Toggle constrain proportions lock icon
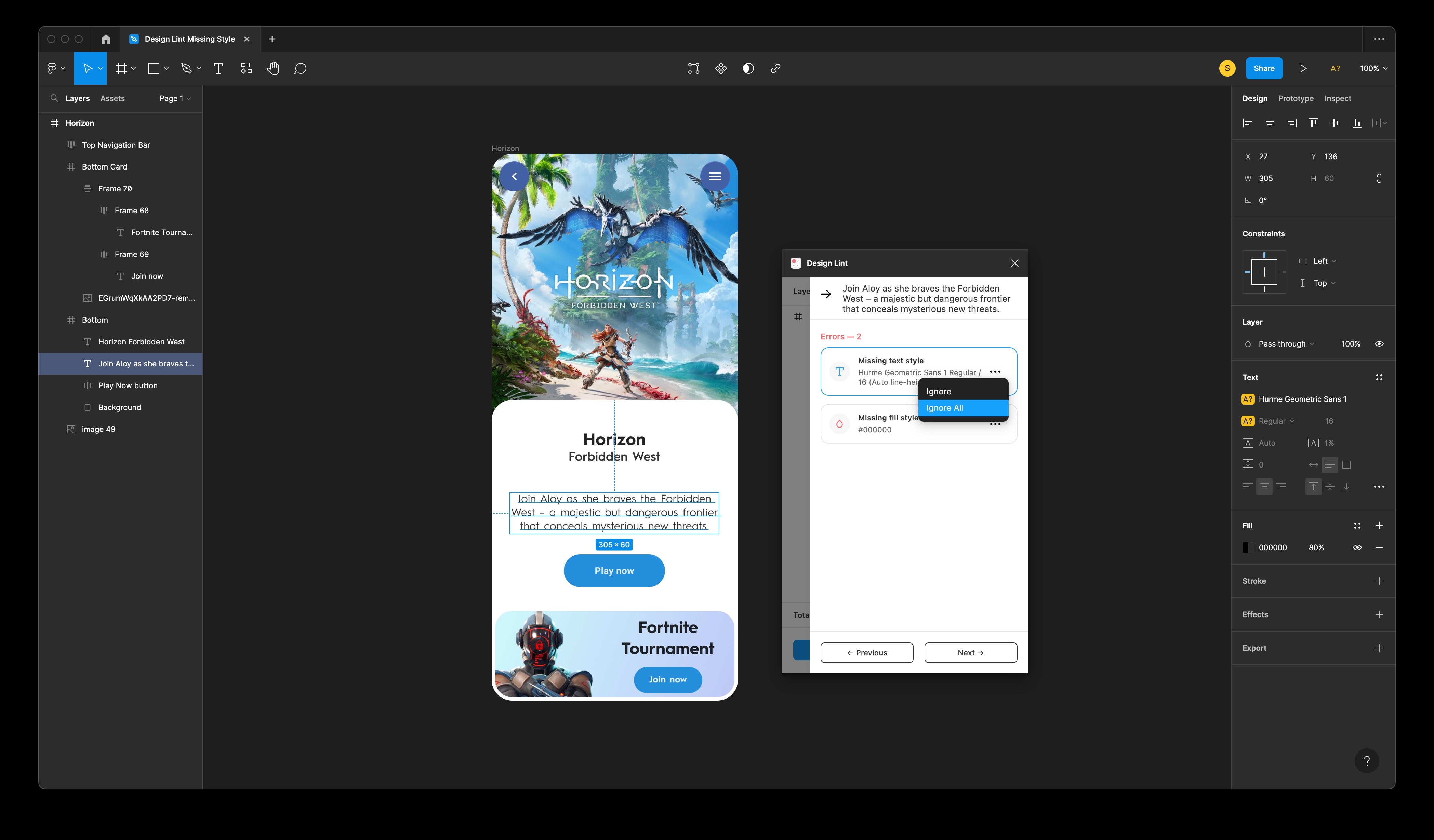The width and height of the screenshot is (1434, 840). pyautogui.click(x=1379, y=178)
